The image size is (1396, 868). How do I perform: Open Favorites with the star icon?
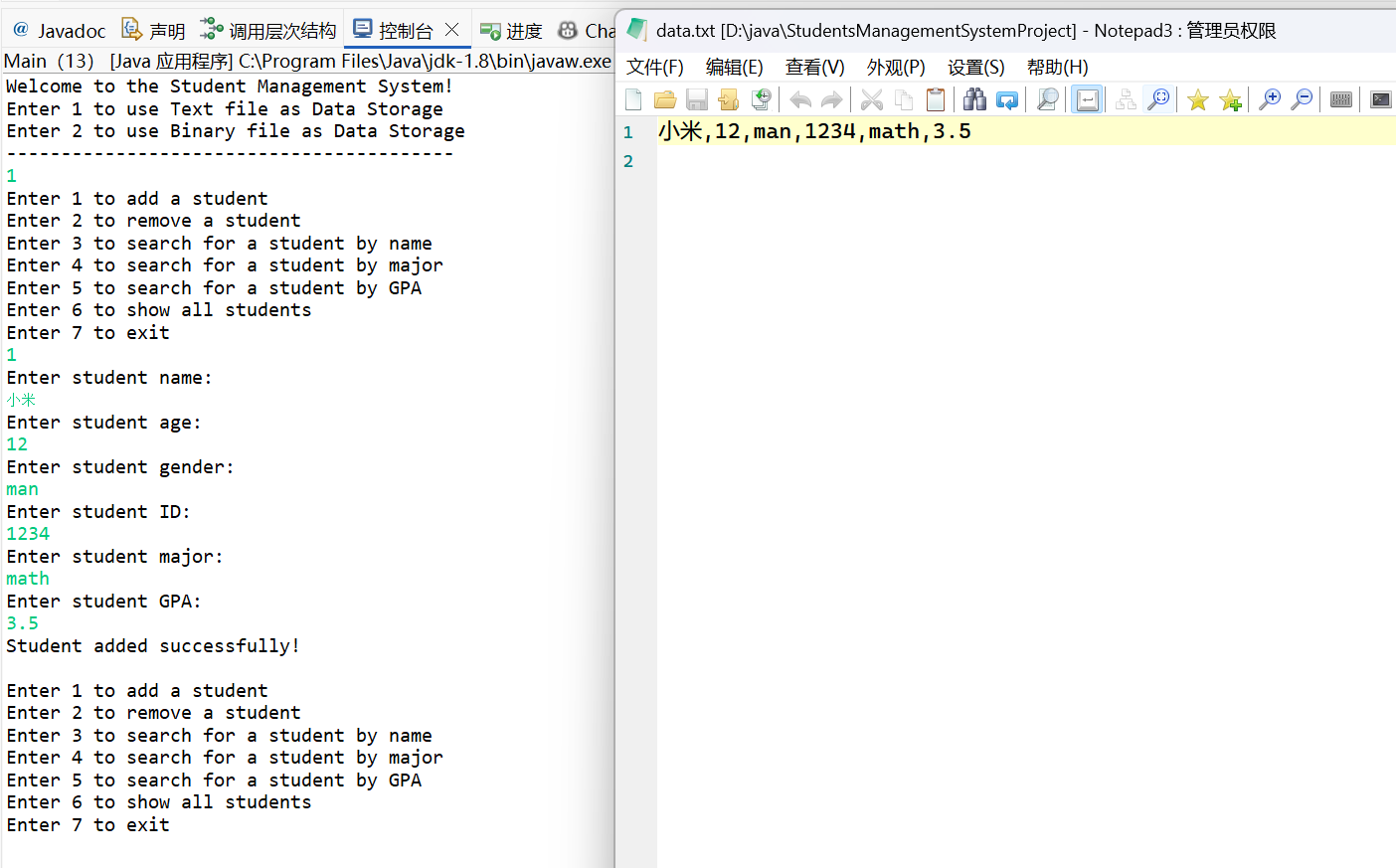pyautogui.click(x=1198, y=99)
